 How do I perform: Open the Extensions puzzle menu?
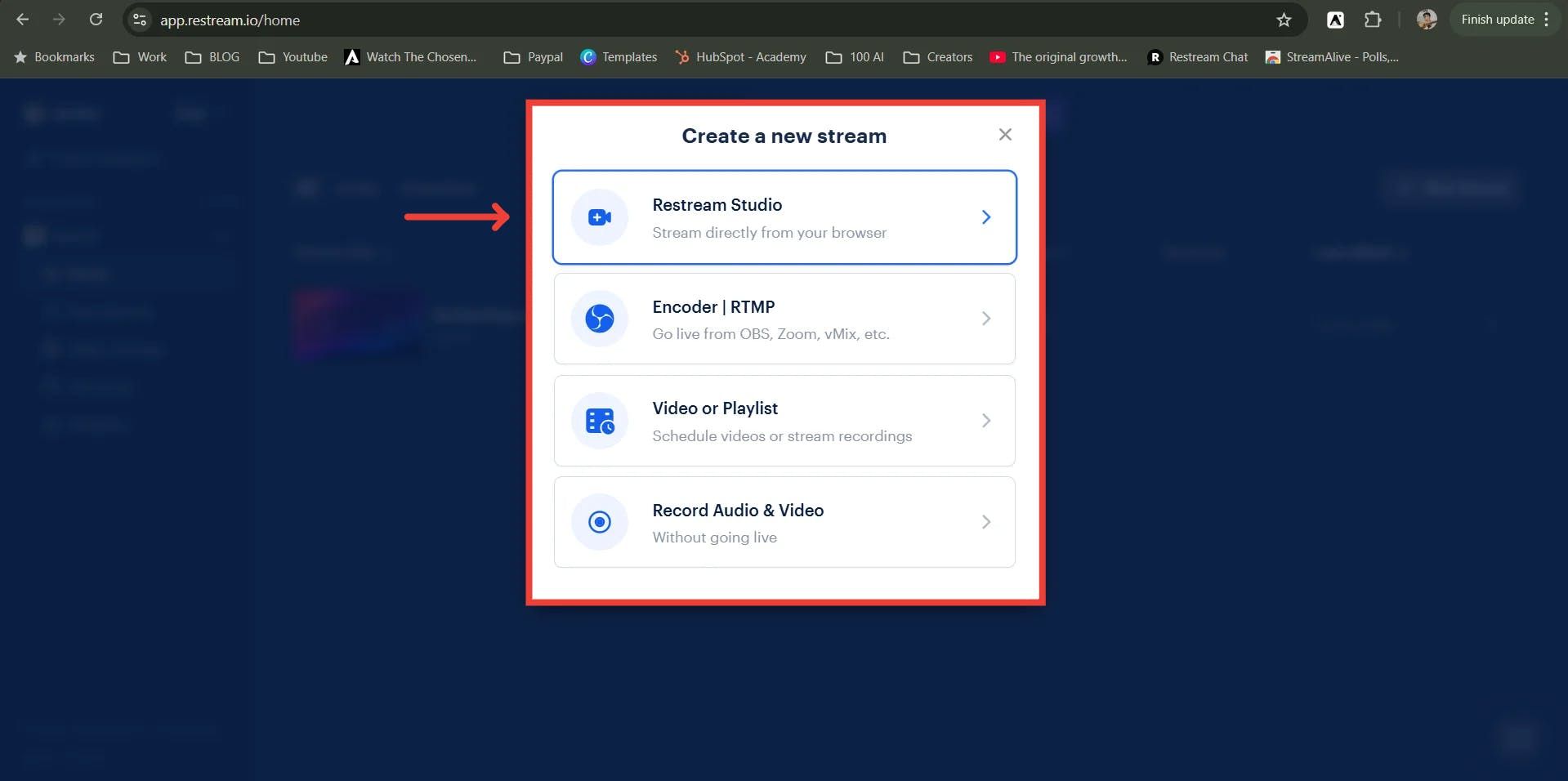pyautogui.click(x=1373, y=20)
